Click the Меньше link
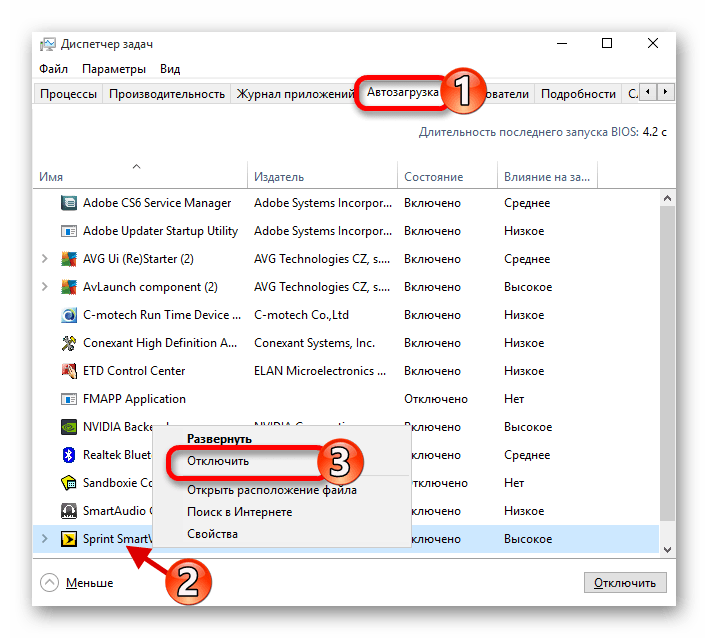This screenshot has height=638, width=708. (89, 583)
